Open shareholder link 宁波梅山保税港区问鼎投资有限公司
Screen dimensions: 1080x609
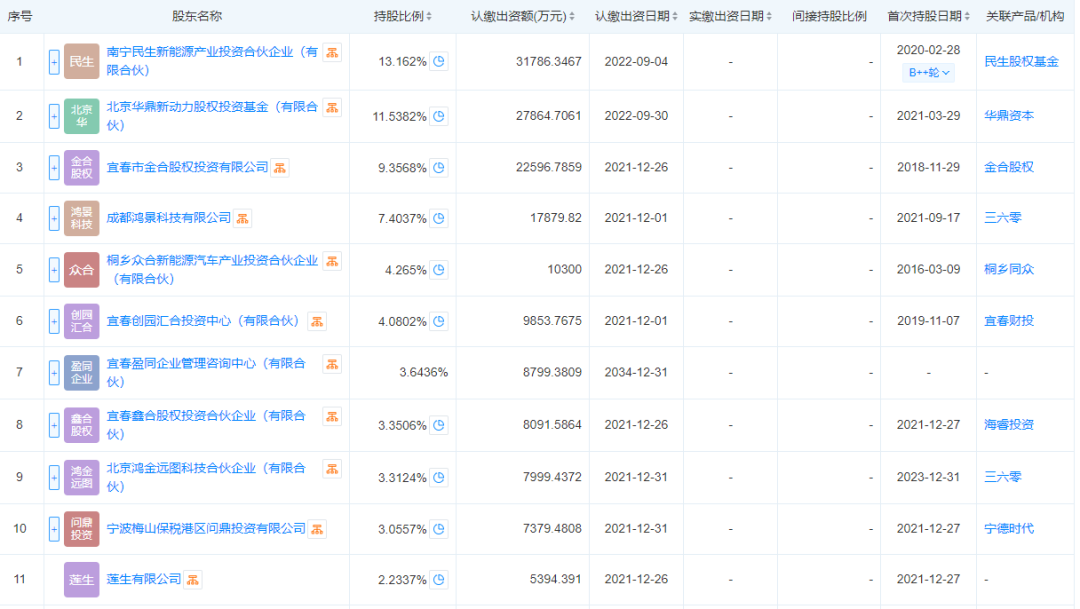tap(206, 528)
